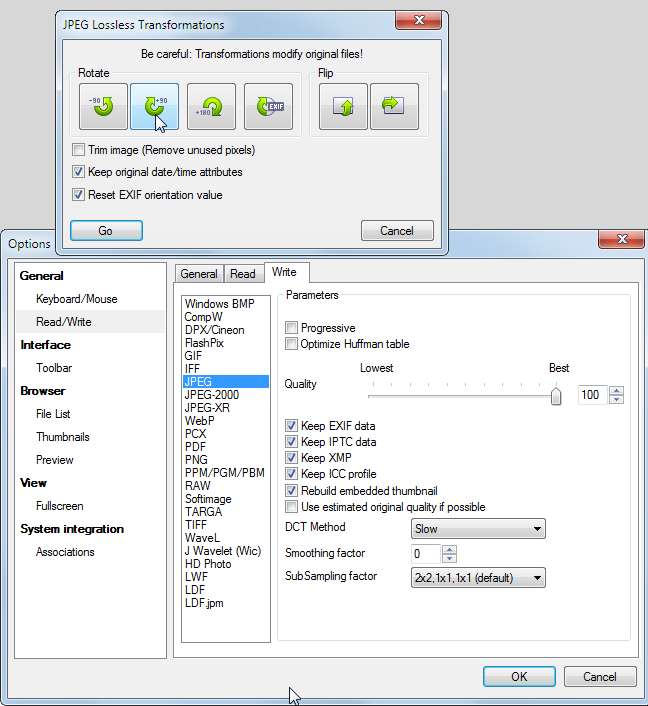Select Browser category heading
The image size is (648, 706).
(43, 391)
